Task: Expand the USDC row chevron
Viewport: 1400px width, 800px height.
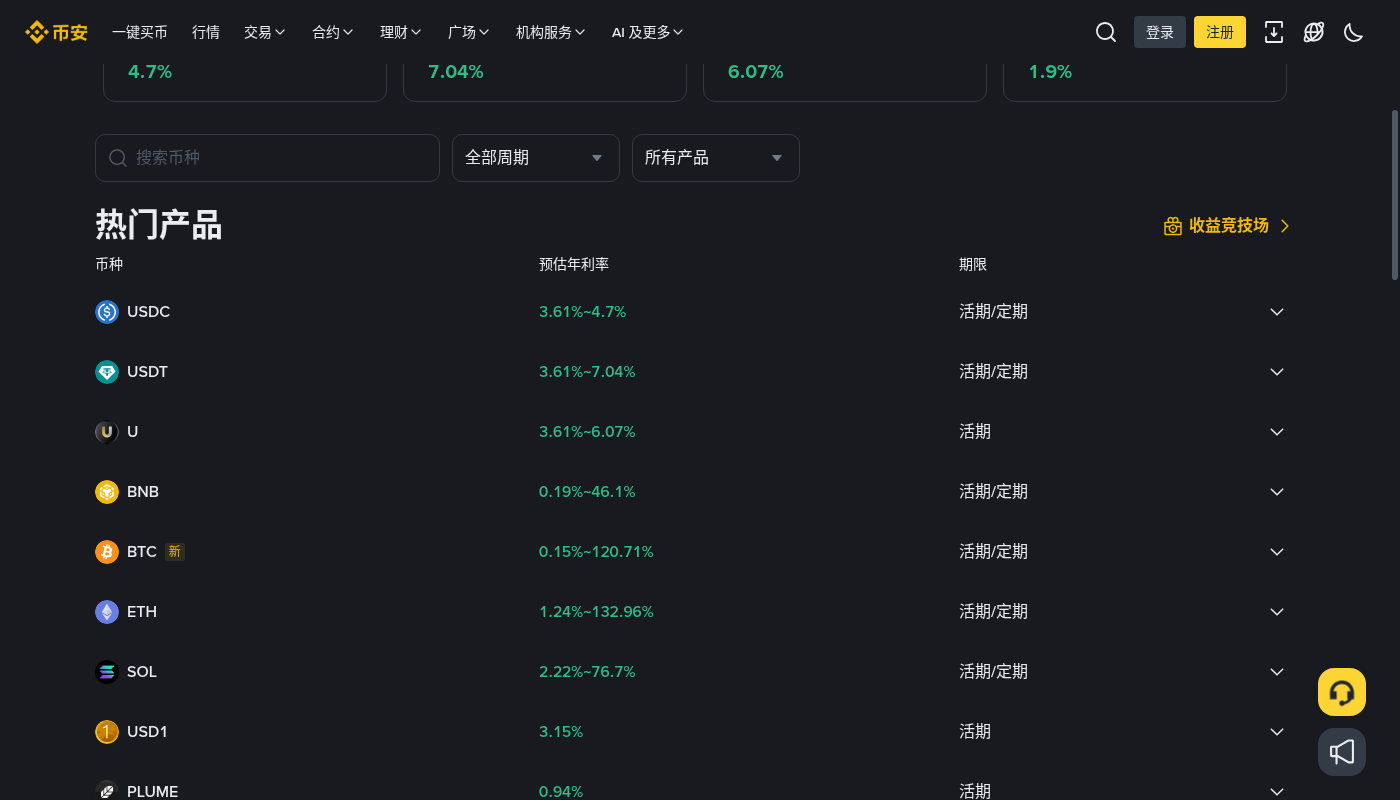Action: click(1277, 312)
